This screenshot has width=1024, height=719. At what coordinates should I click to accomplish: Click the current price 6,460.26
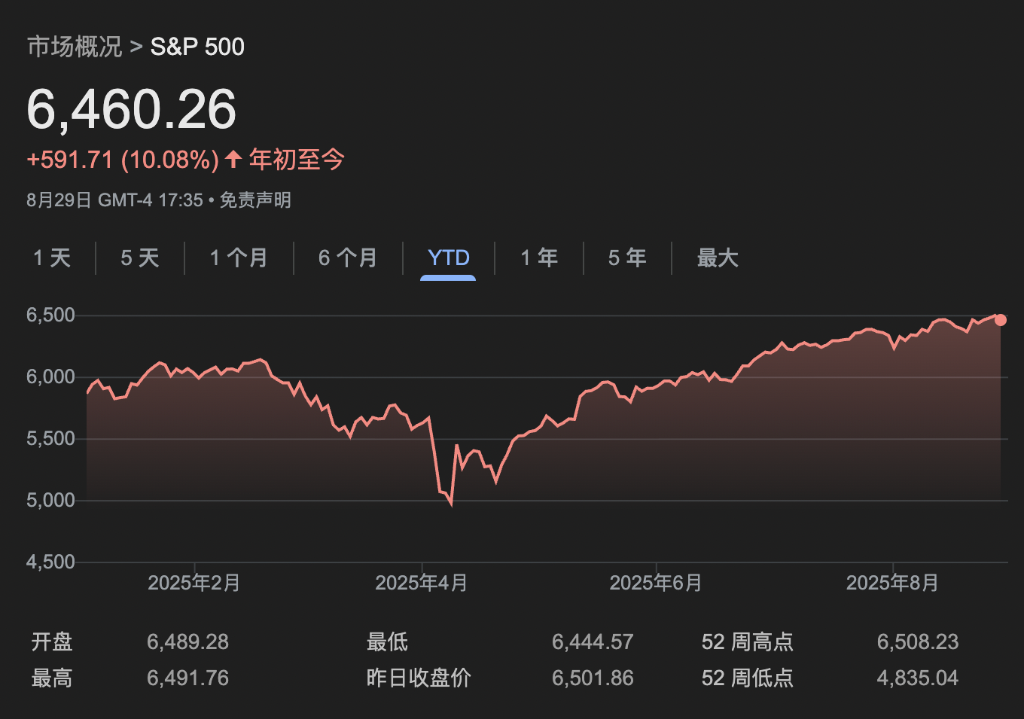[131, 109]
